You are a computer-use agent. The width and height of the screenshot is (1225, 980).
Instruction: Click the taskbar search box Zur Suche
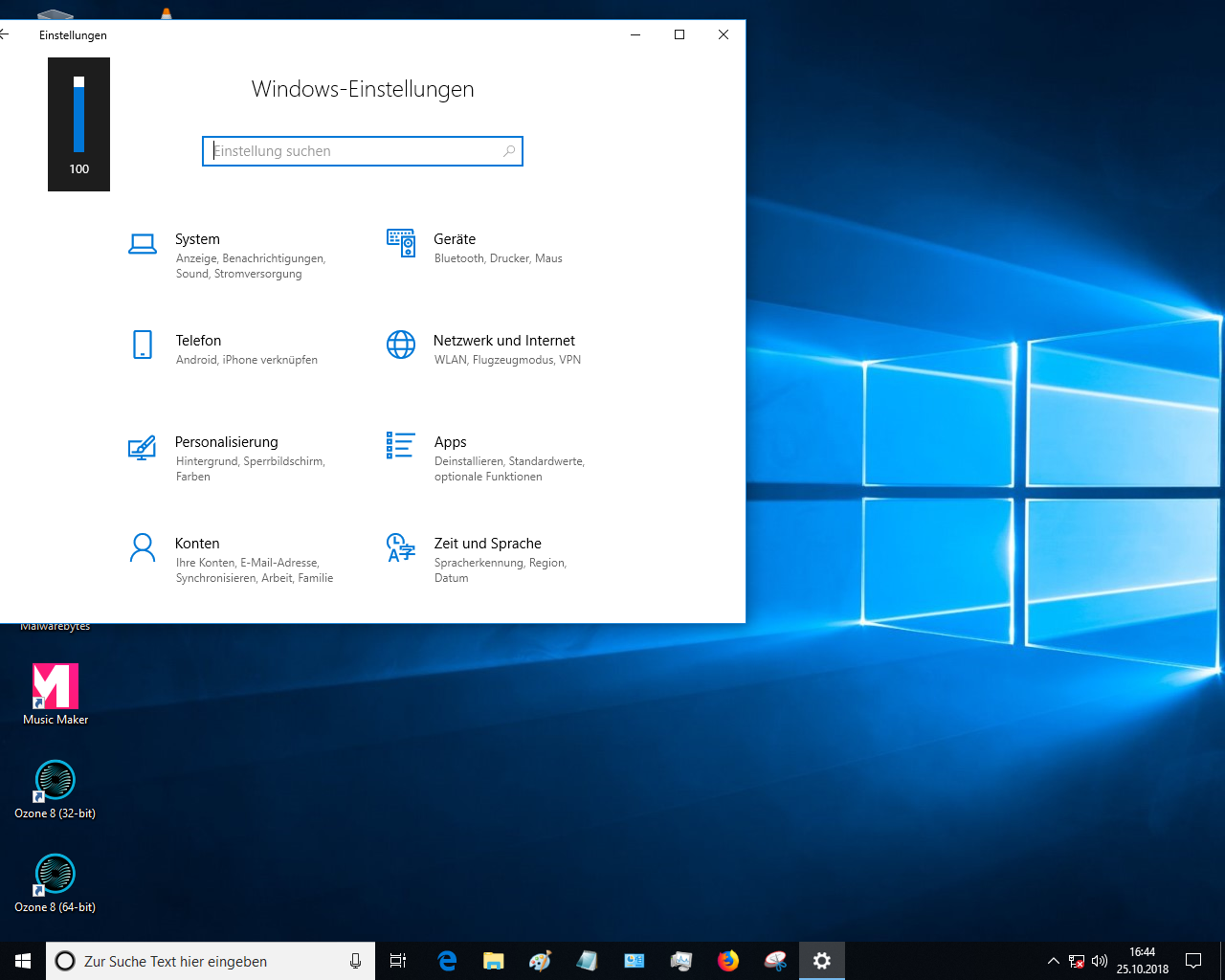211,961
